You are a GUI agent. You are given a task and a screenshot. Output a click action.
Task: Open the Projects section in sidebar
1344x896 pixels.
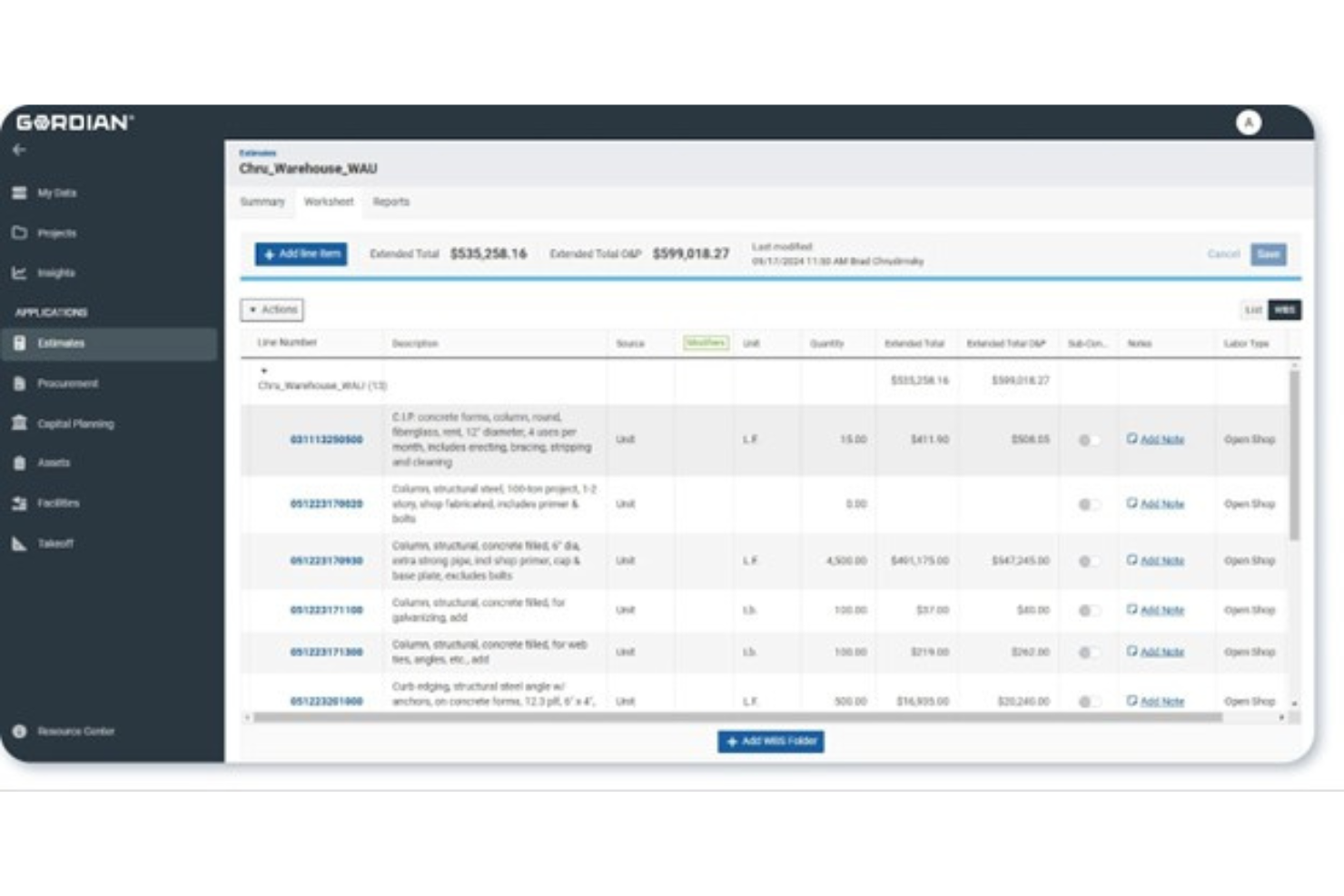56,232
